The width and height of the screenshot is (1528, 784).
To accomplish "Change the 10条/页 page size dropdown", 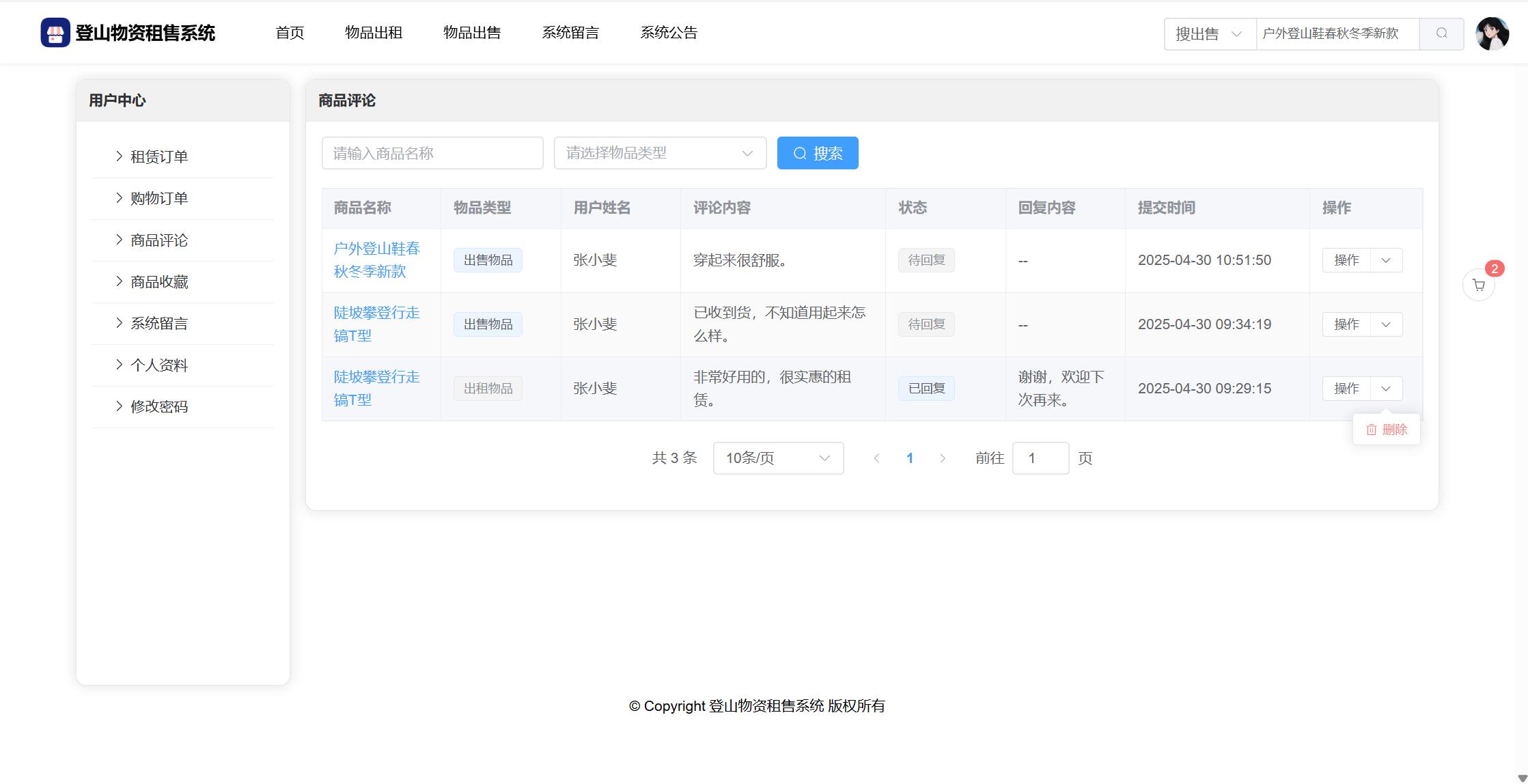I will tap(778, 458).
